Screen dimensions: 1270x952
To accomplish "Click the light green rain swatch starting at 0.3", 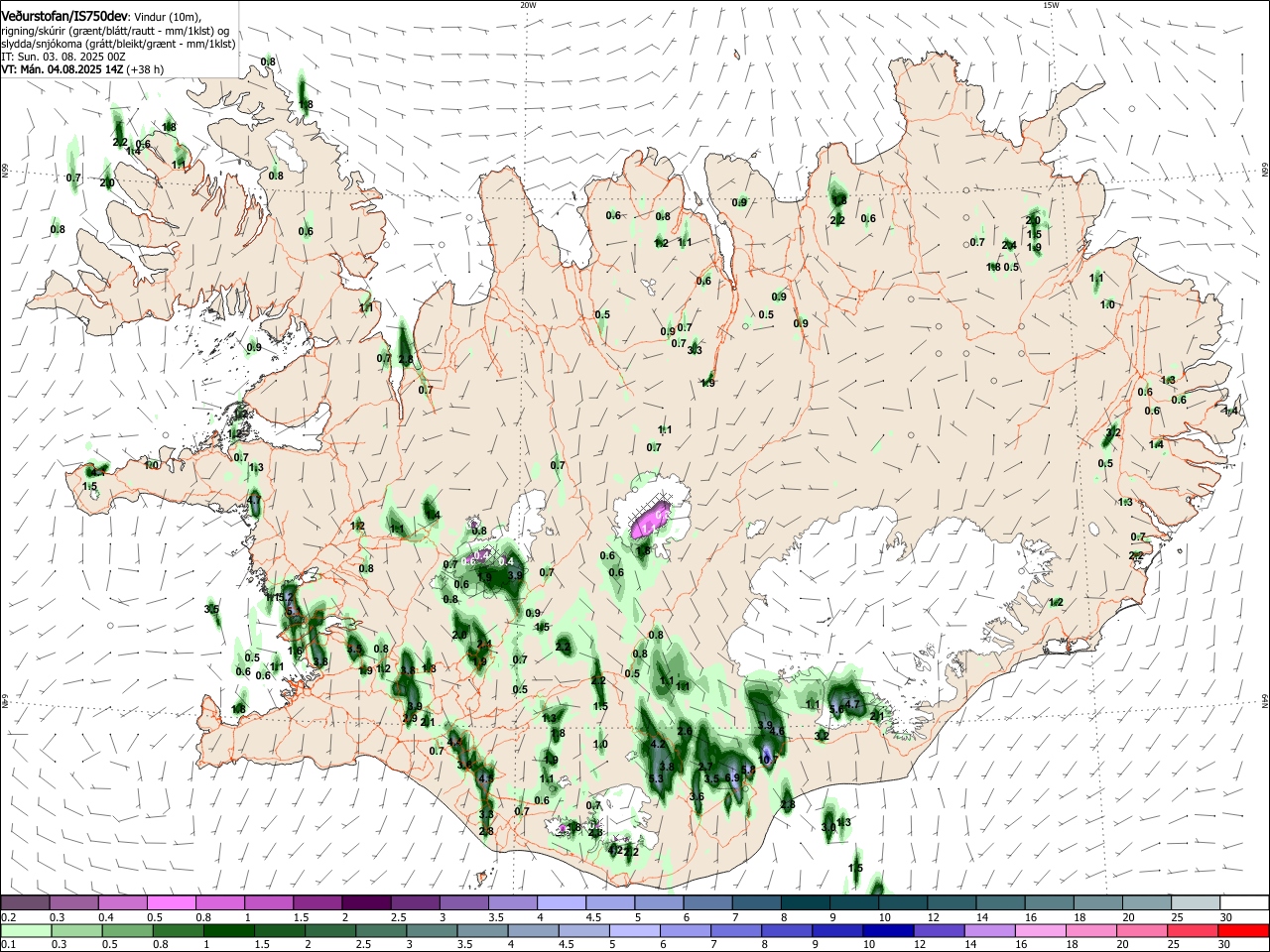I will pos(76,930).
